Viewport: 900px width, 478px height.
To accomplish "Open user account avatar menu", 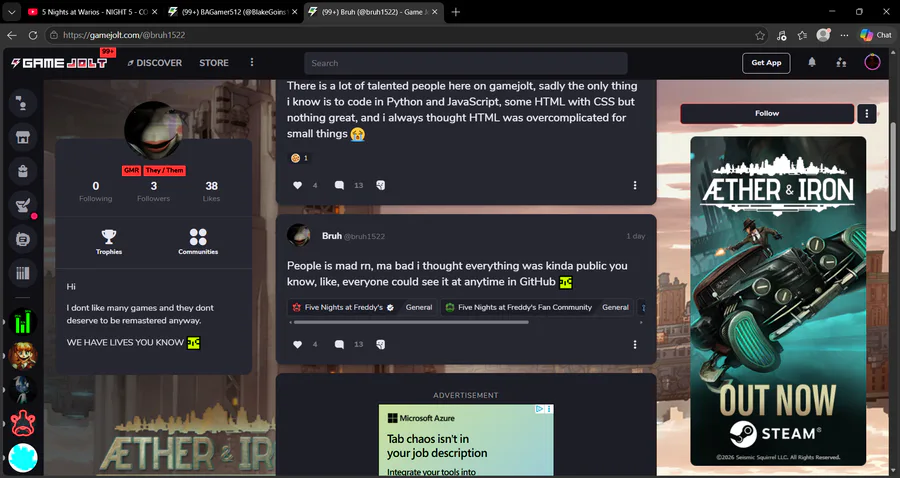I will point(872,62).
